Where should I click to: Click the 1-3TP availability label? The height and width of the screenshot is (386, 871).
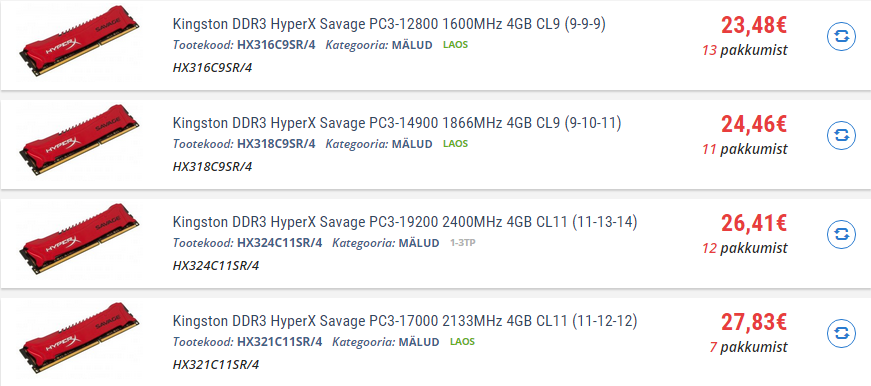[462, 243]
